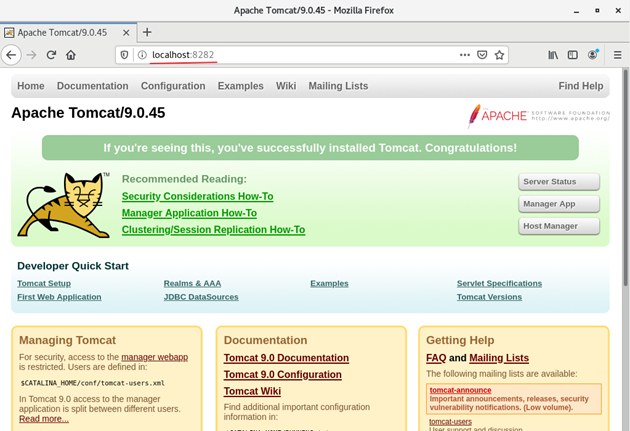Click Developer Quick Start heading

[73, 266]
